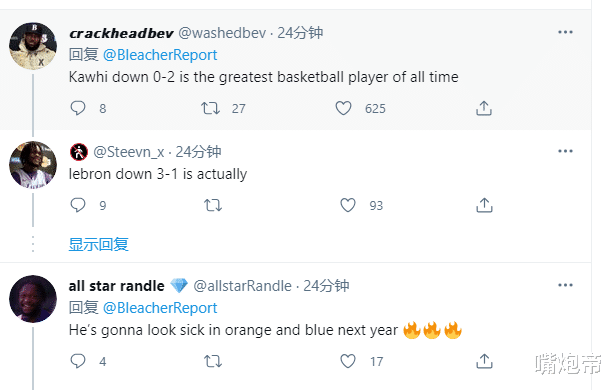Retweet all star randle's orange and blue tweet
614x390 pixels.
click(213, 361)
